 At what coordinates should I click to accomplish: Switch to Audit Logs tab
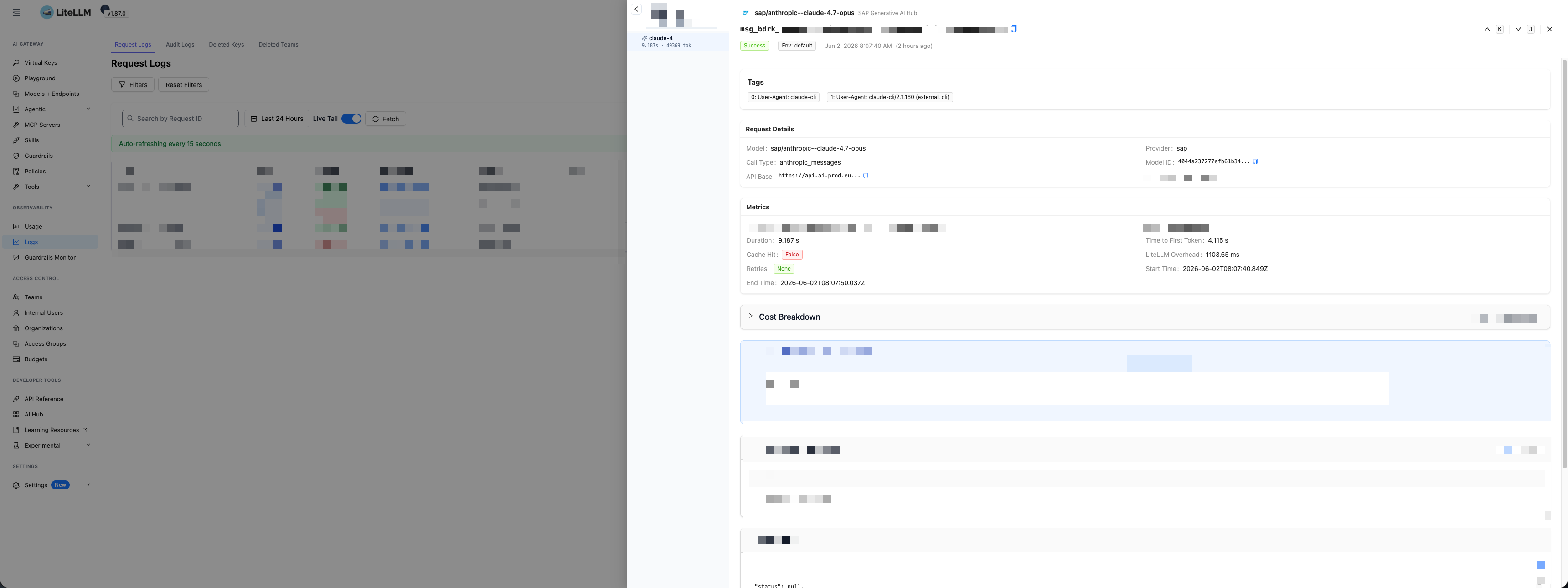pyautogui.click(x=180, y=45)
